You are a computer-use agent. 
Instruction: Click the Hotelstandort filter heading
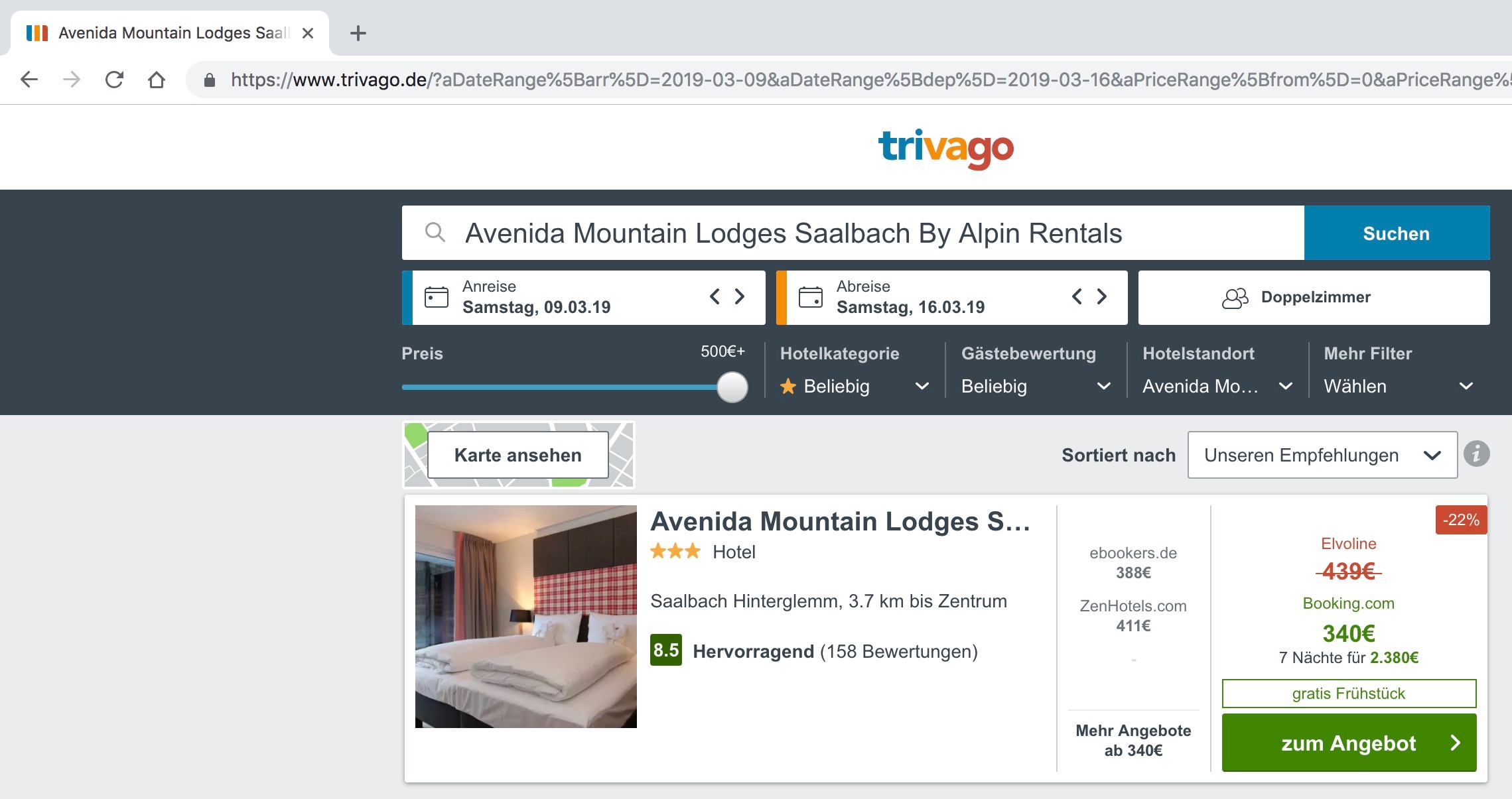pyautogui.click(x=1198, y=353)
